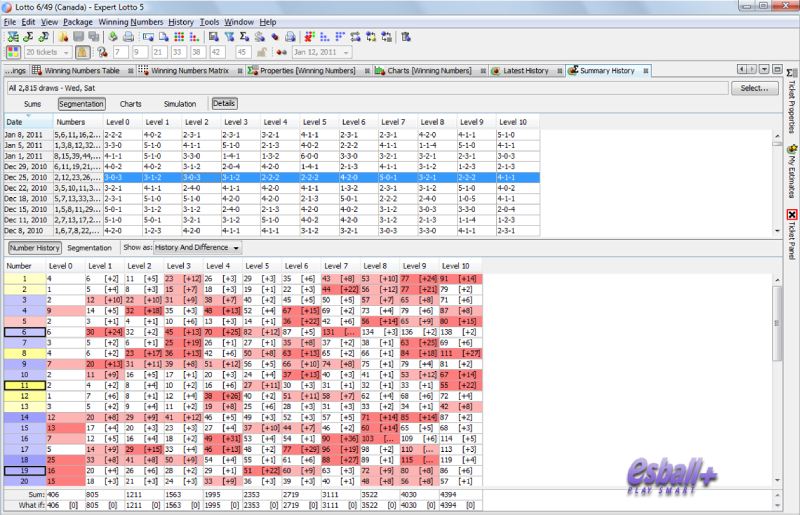Click the double floppy save-all icon
The width and height of the screenshot is (800, 515).
(x=94, y=37)
